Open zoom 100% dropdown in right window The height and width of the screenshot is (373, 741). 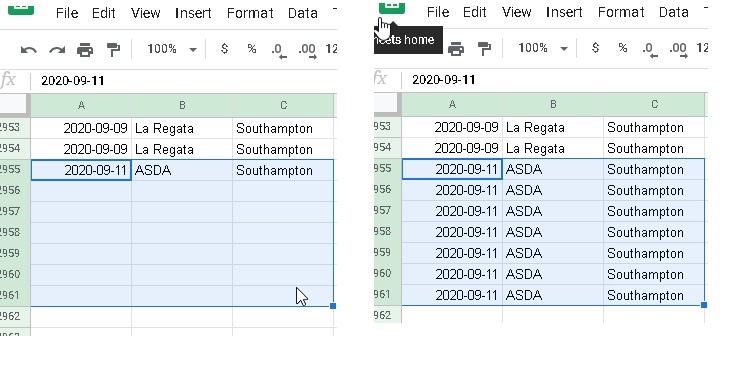[x=543, y=48]
